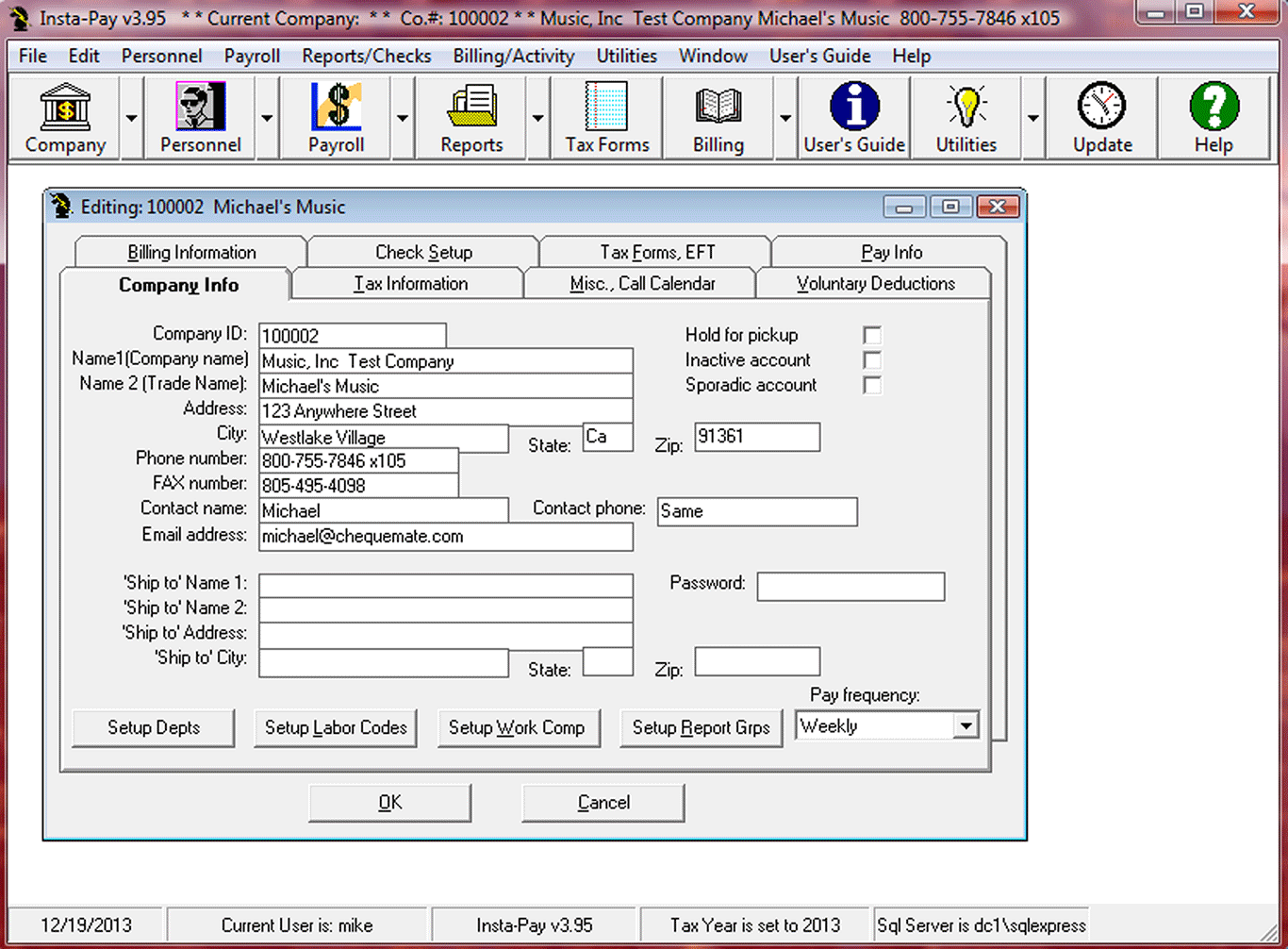Screen dimensions: 1288x949
Task: Click the Setup Depts button
Action: (x=154, y=727)
